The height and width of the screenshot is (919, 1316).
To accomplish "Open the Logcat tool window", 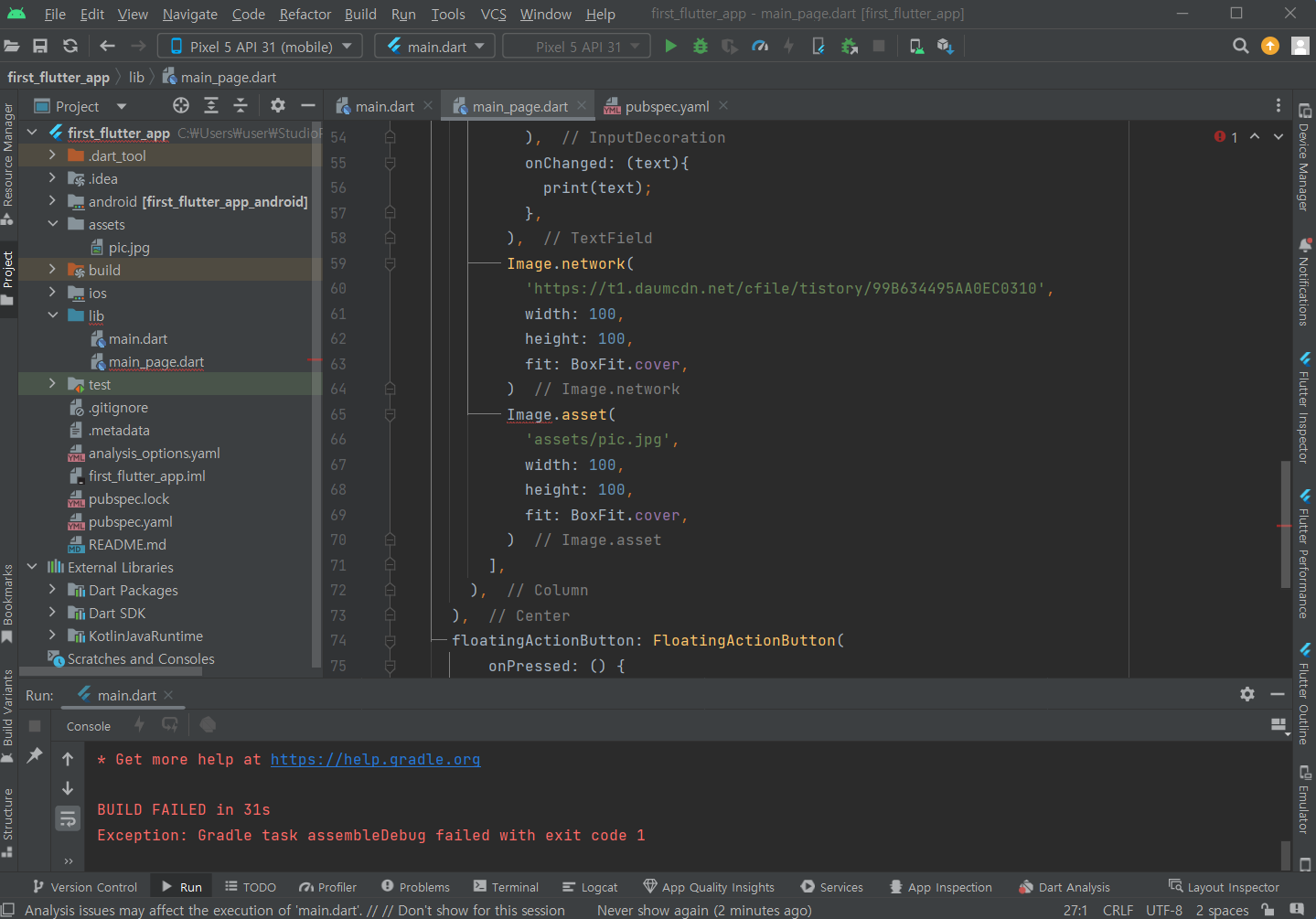I will (x=590, y=887).
